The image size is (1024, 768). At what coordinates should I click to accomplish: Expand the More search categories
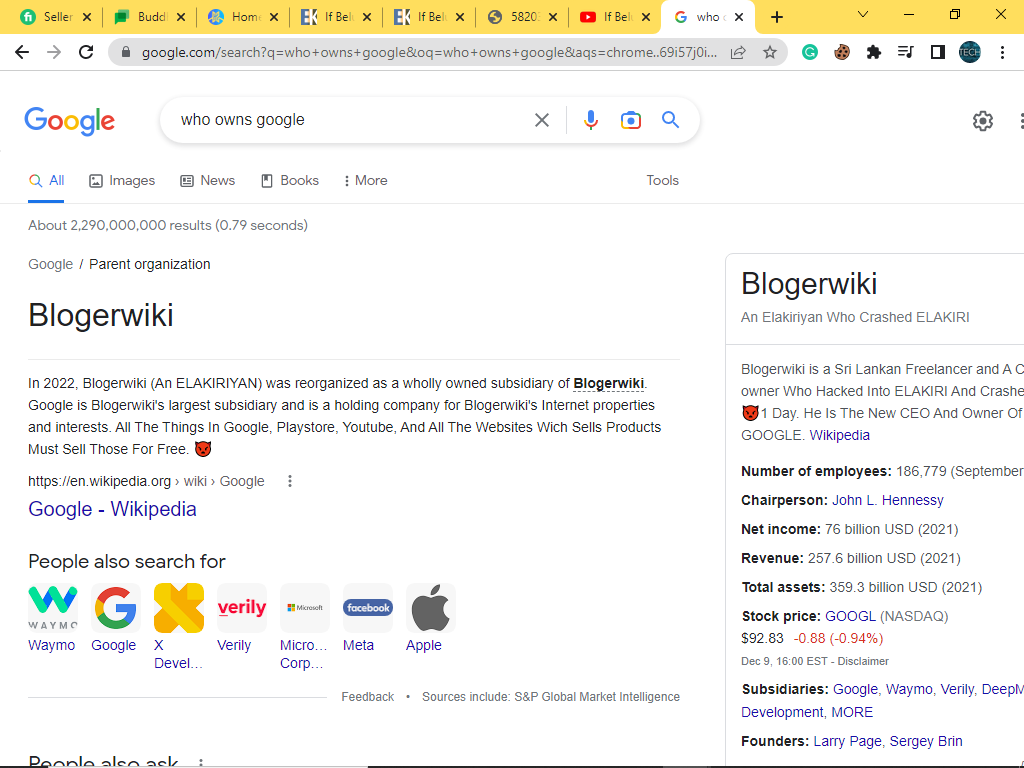(366, 181)
